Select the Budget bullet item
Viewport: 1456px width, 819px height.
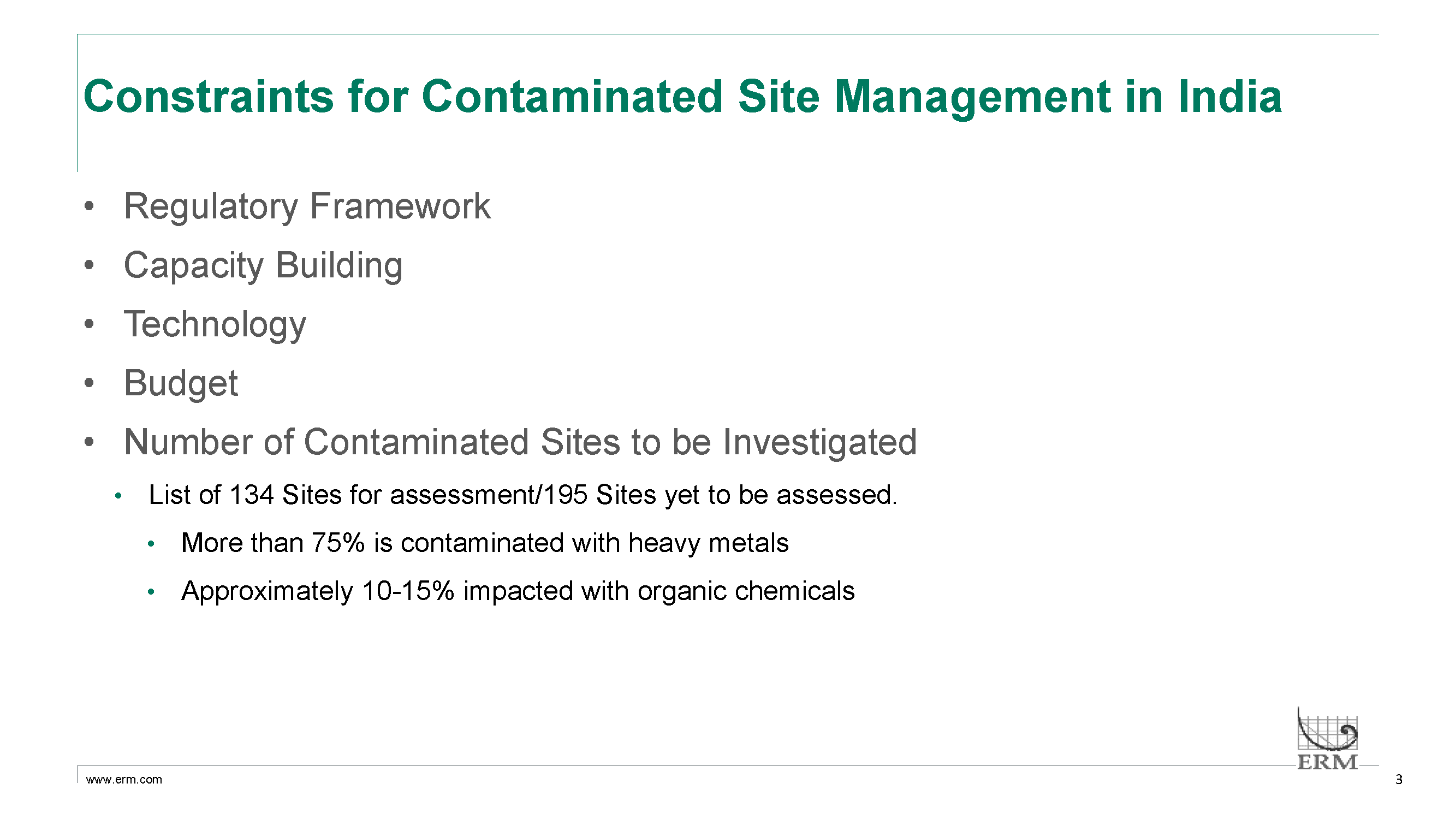tap(181, 384)
